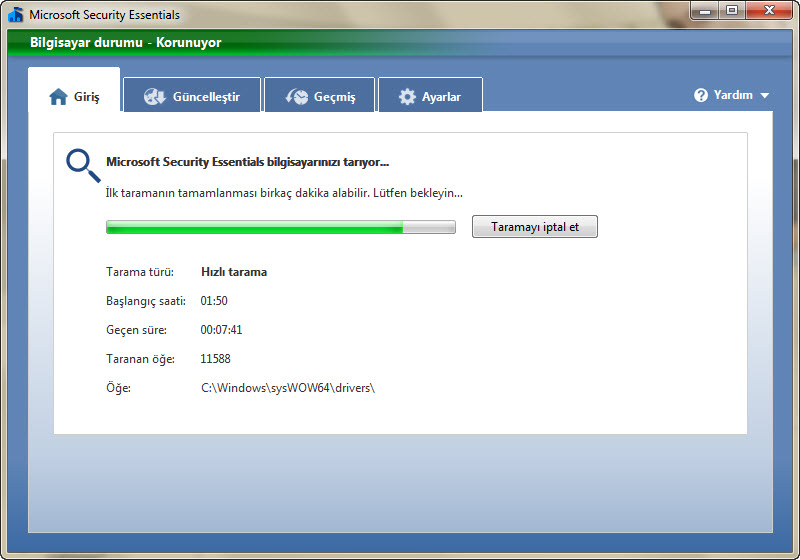The height and width of the screenshot is (560, 800).
Task: Click the gear icon on Ayarlar tab
Action: (407, 96)
